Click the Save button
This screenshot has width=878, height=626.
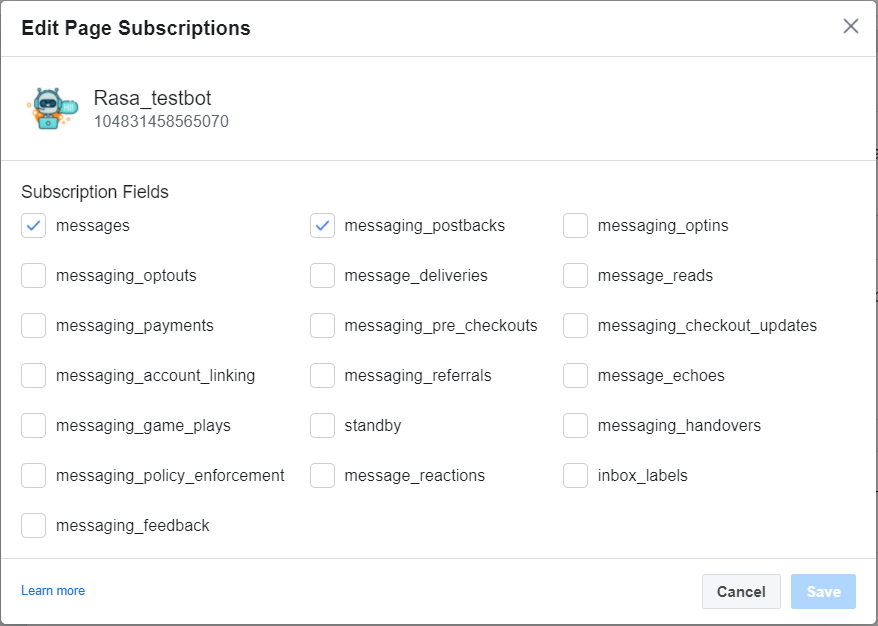point(823,592)
